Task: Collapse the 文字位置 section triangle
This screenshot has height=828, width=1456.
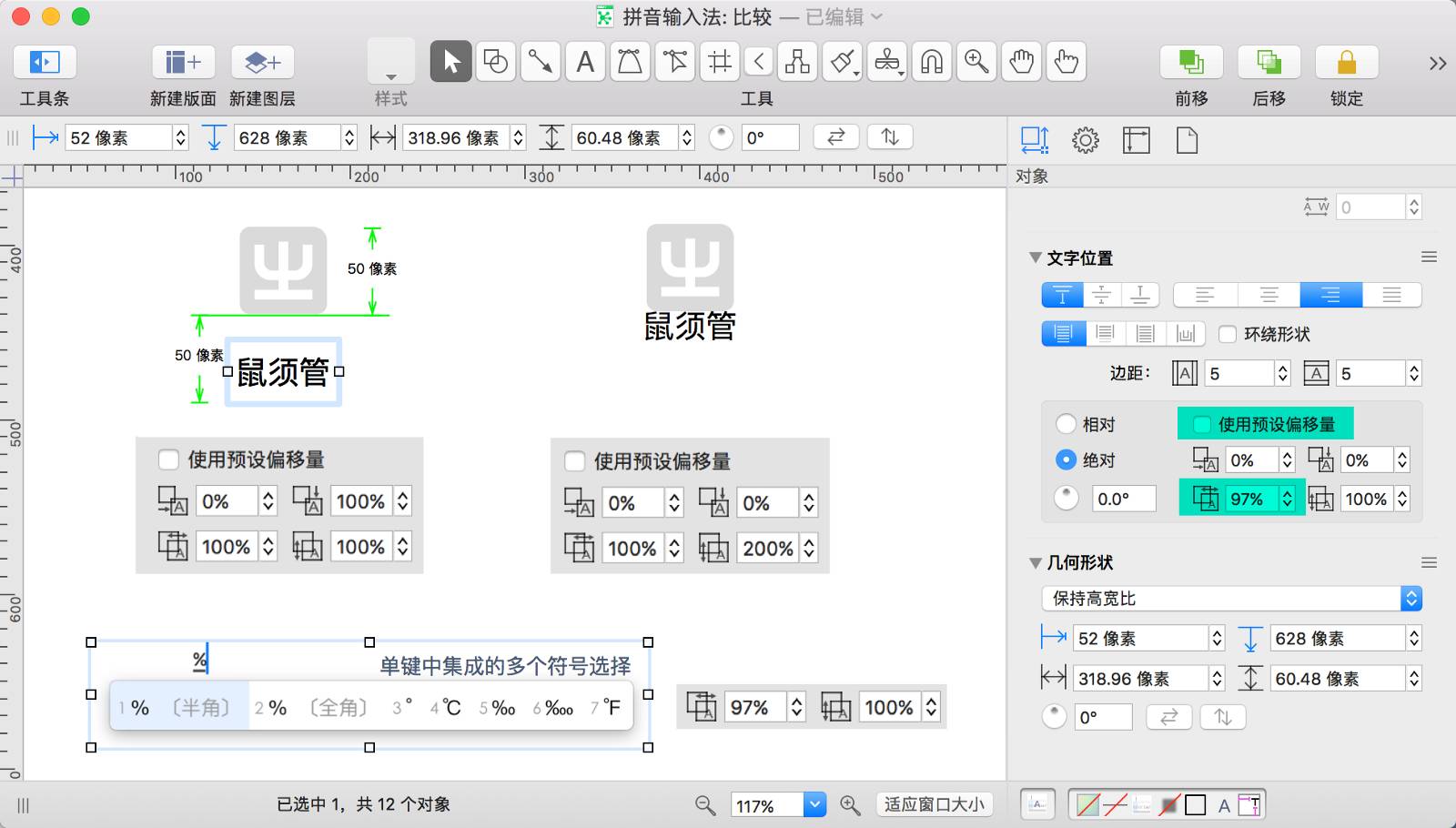Action: (x=1035, y=257)
